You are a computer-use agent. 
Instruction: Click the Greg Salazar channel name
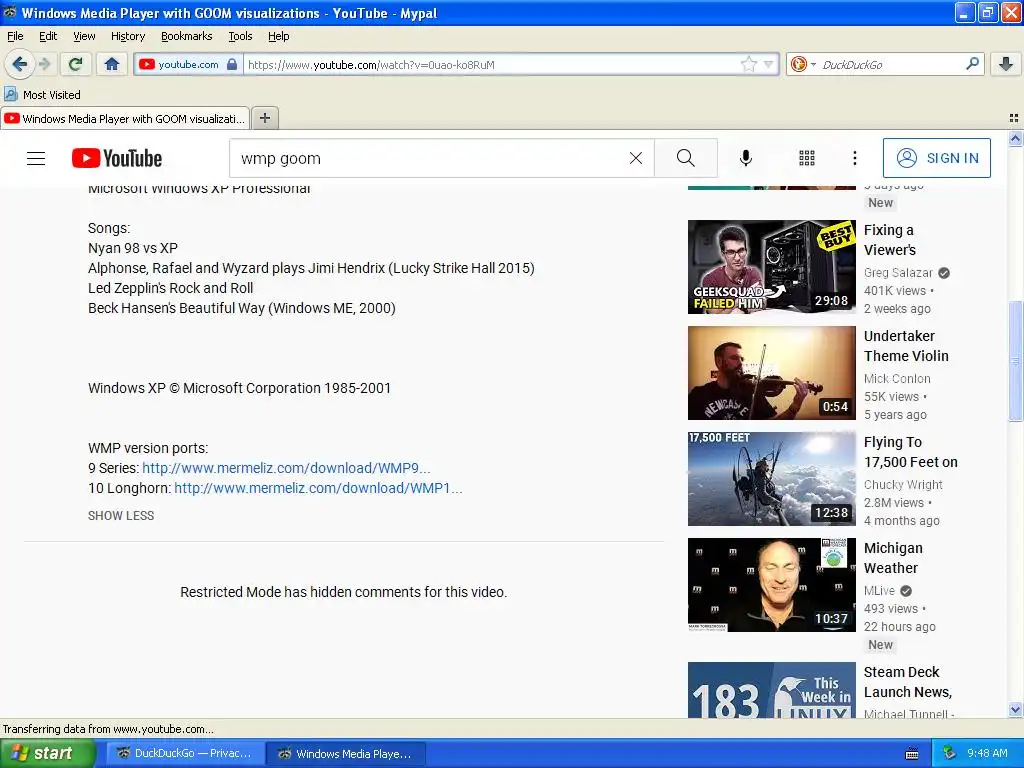[898, 273]
